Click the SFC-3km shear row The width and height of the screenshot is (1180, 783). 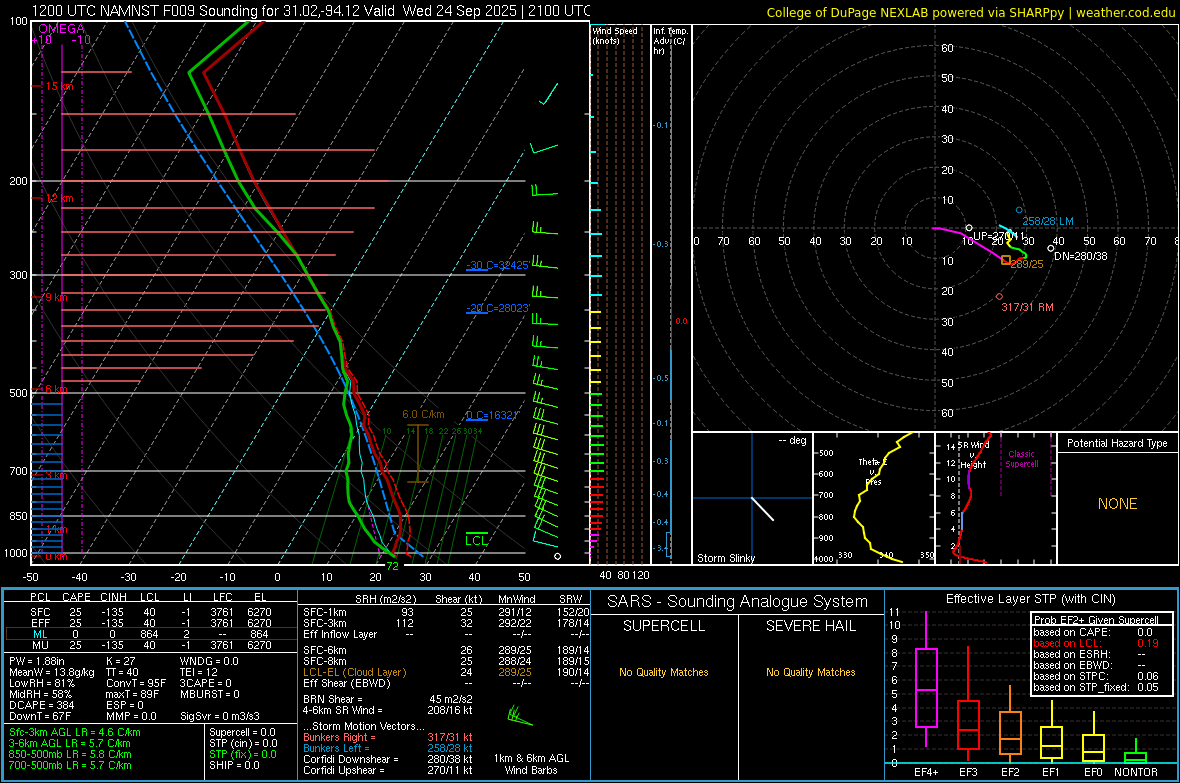pos(446,623)
